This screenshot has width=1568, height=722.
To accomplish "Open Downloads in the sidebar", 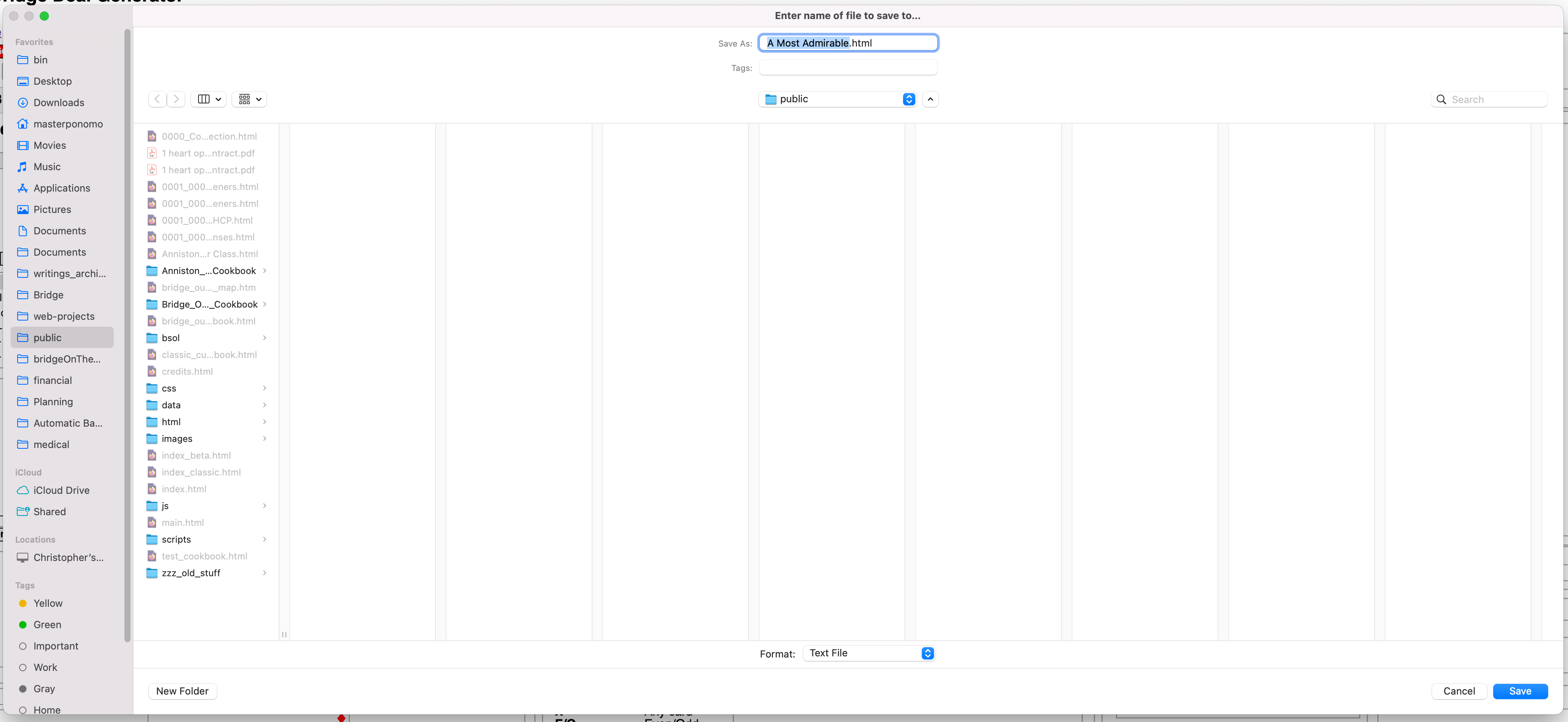I will [x=58, y=102].
